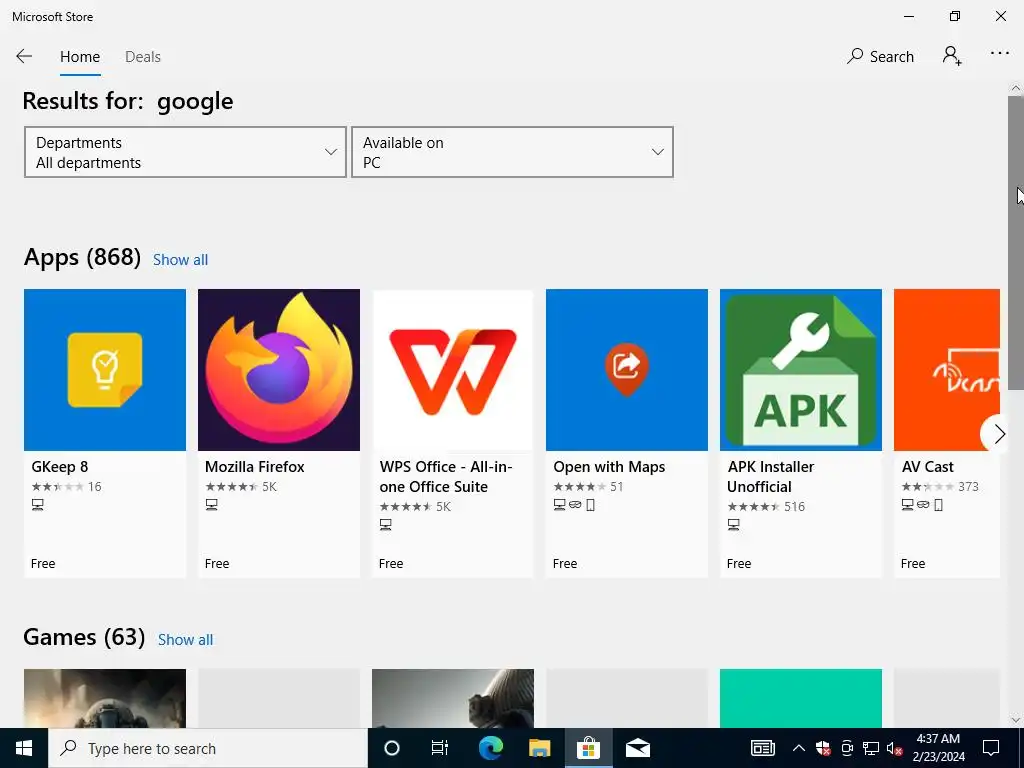Screen dimensions: 1024x768
Task: Expand the Available on dropdown
Action: 512,152
